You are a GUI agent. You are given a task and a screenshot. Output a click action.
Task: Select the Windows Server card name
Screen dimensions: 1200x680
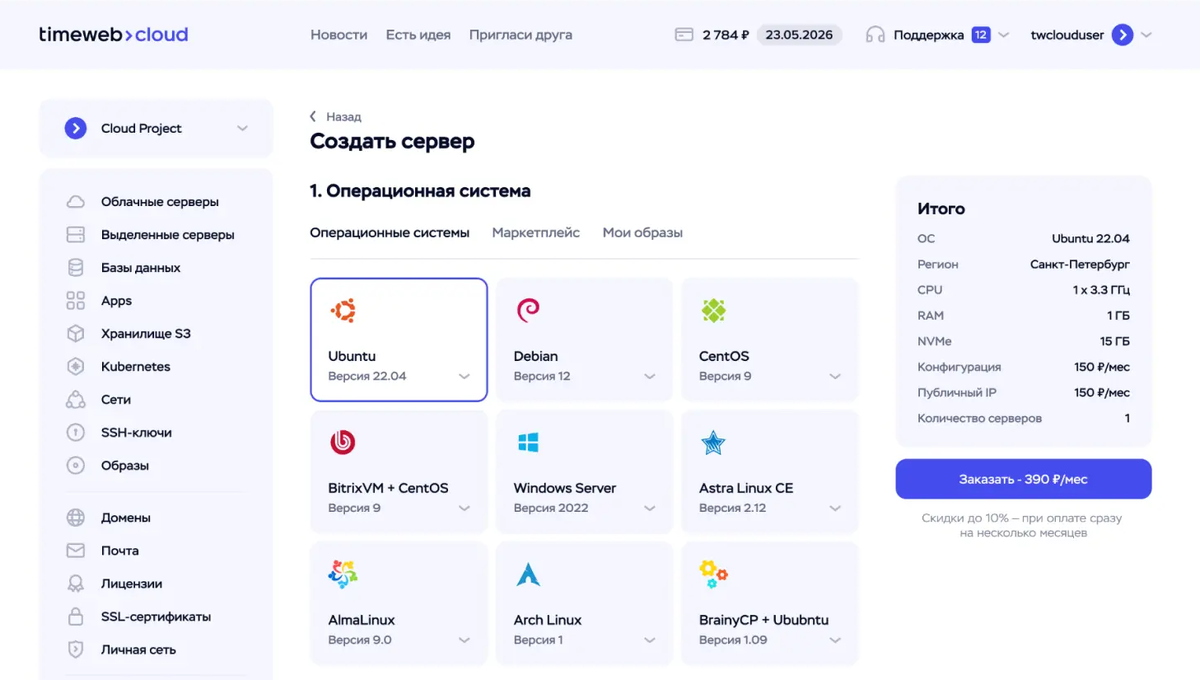(x=565, y=488)
